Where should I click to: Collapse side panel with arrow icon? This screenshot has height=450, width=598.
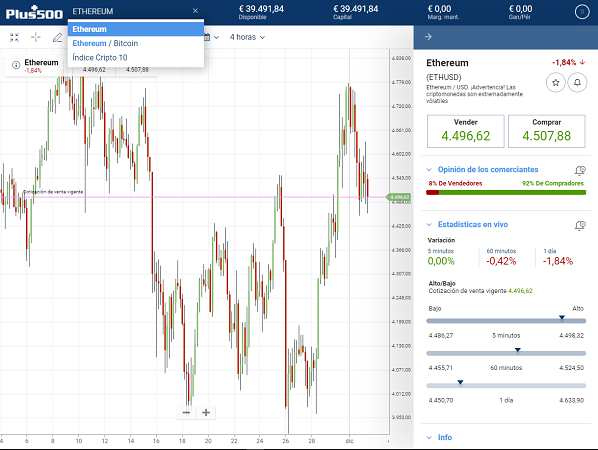point(428,37)
